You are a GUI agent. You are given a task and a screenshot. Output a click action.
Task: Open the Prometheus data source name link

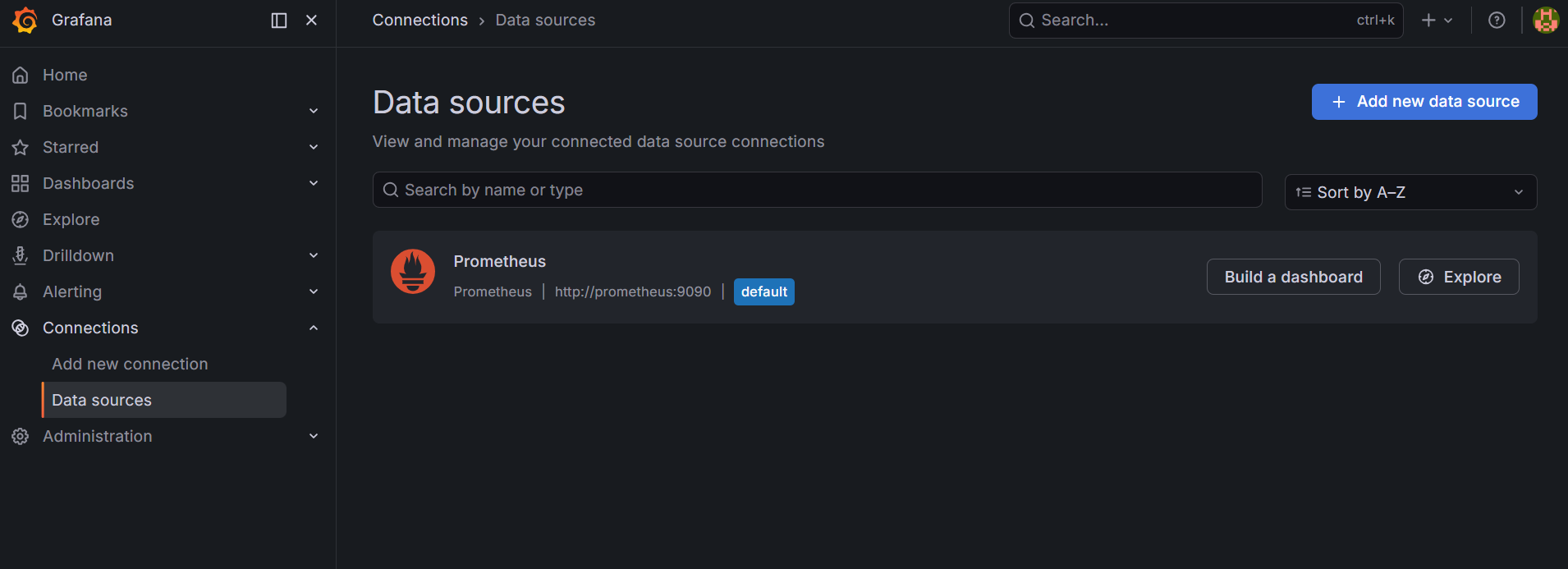[500, 261]
